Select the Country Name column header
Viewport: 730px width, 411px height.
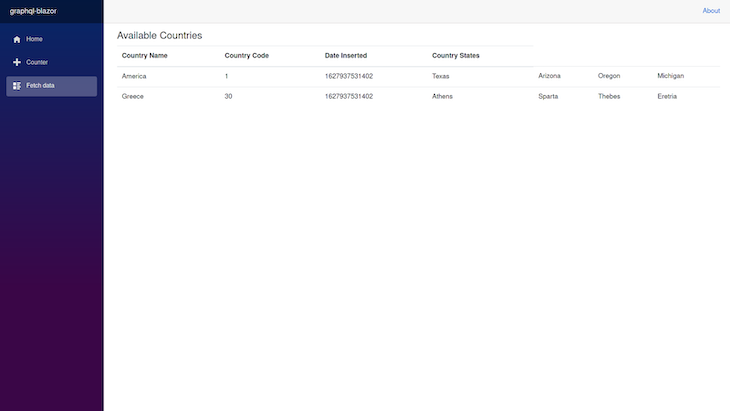coord(144,55)
